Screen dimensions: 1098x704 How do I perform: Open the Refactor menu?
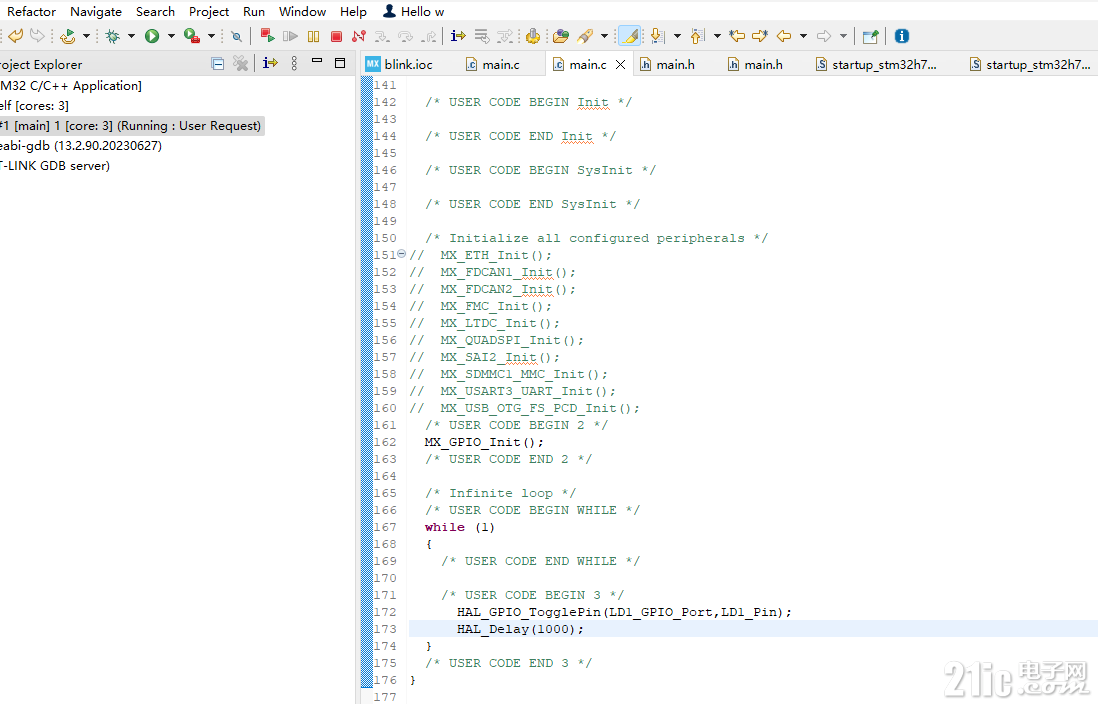(32, 12)
